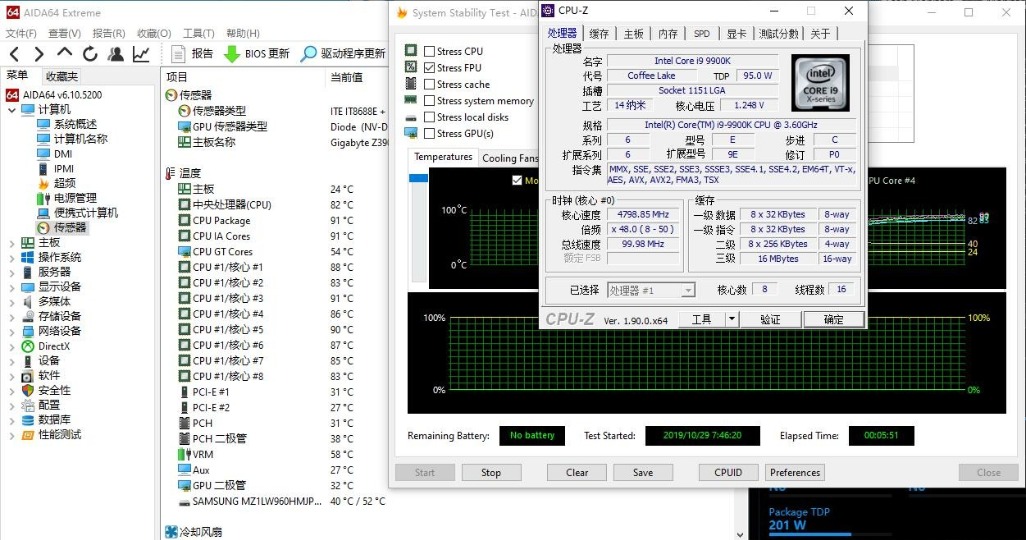Expand the 网络设备 tree node

(12, 331)
